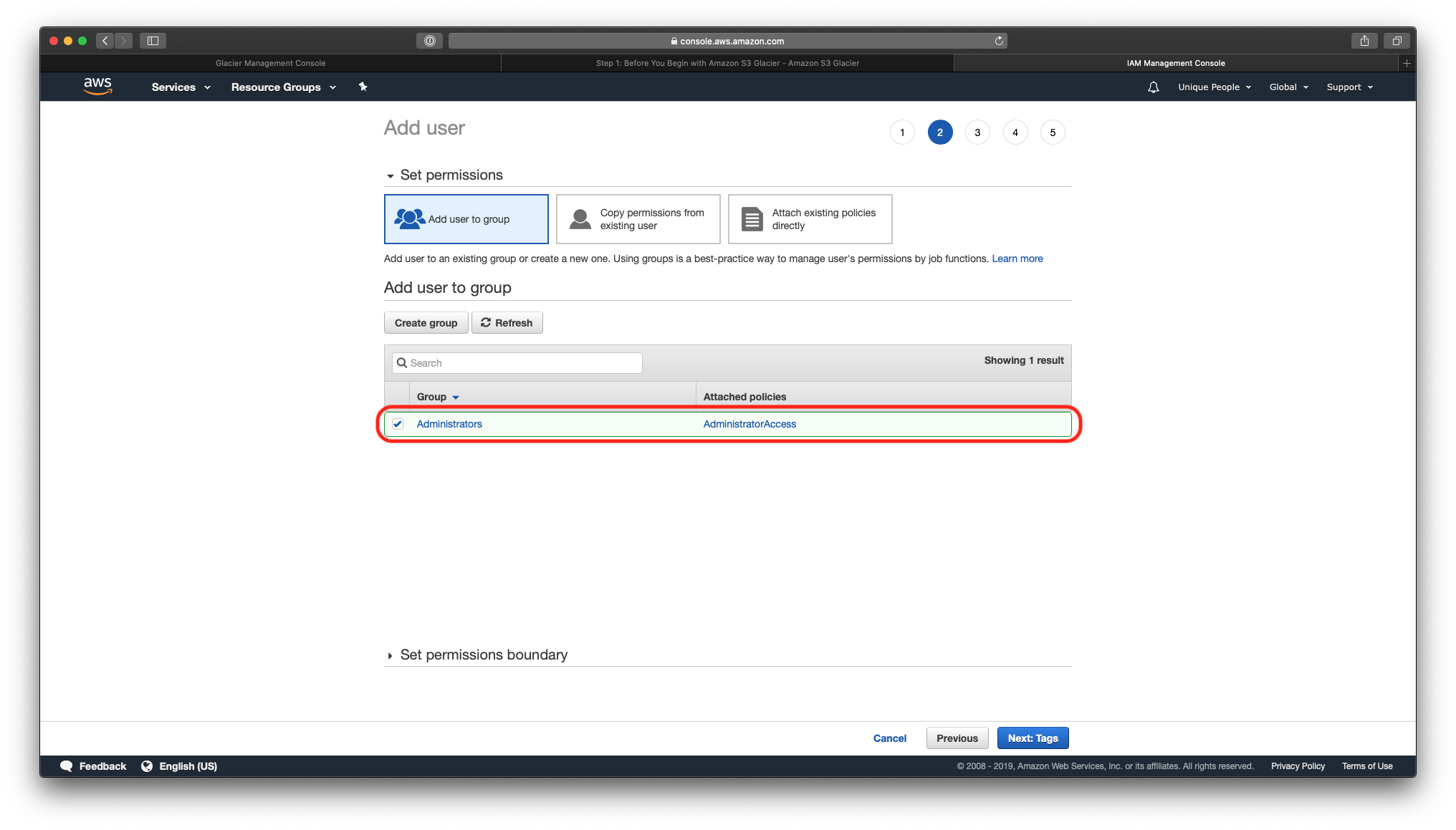Open the Safari share icon
This screenshot has width=1456, height=830.
tap(1364, 41)
